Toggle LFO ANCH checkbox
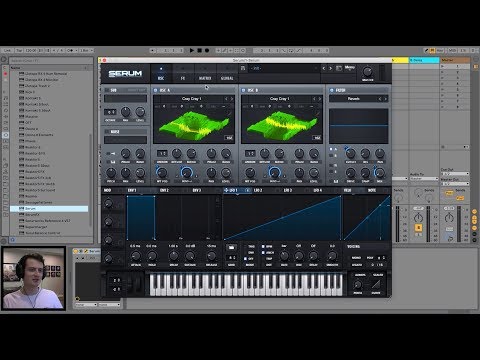The image size is (480, 360). pos(263,253)
